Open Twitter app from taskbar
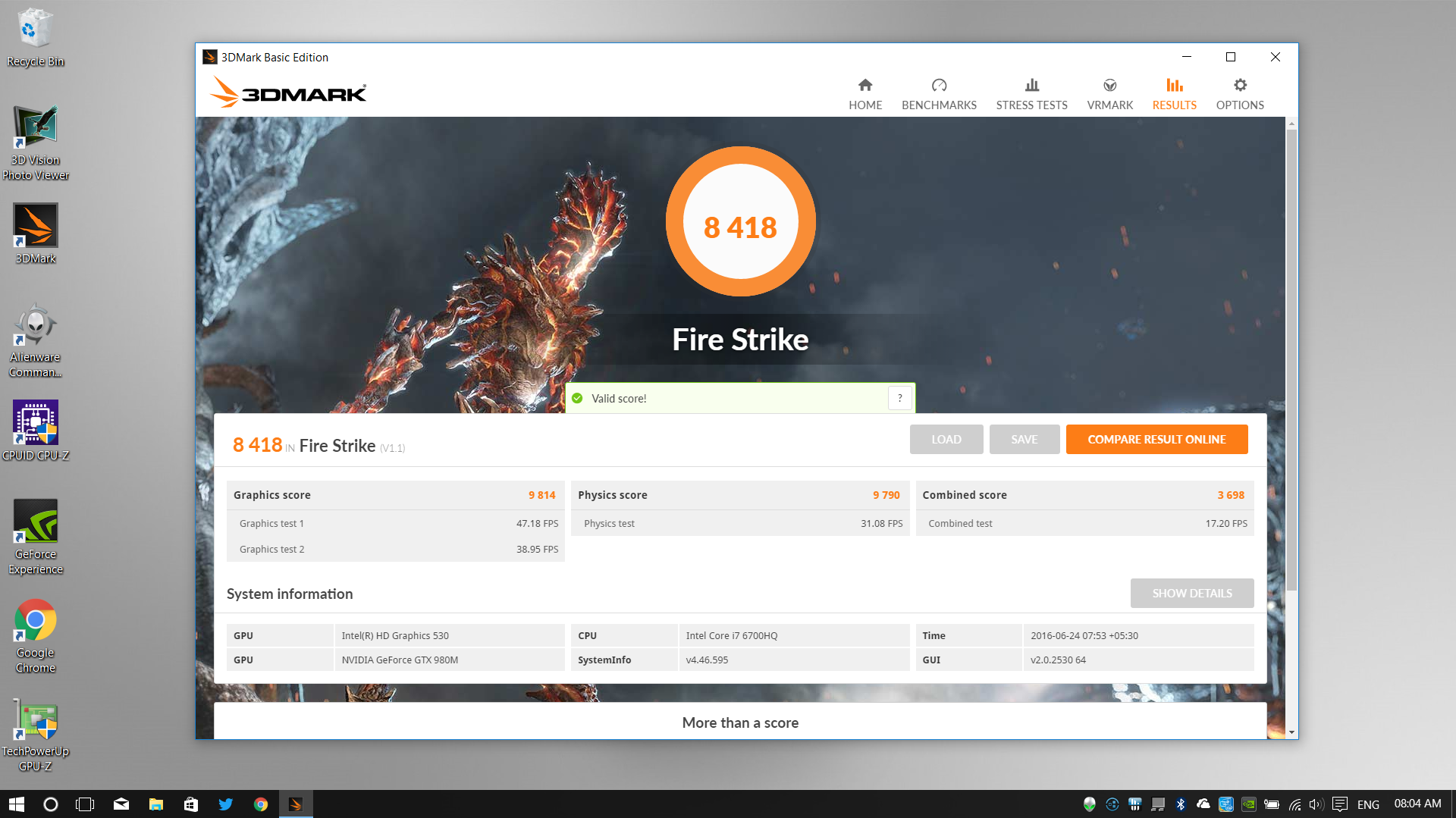The width and height of the screenshot is (1456, 818). coord(226,804)
